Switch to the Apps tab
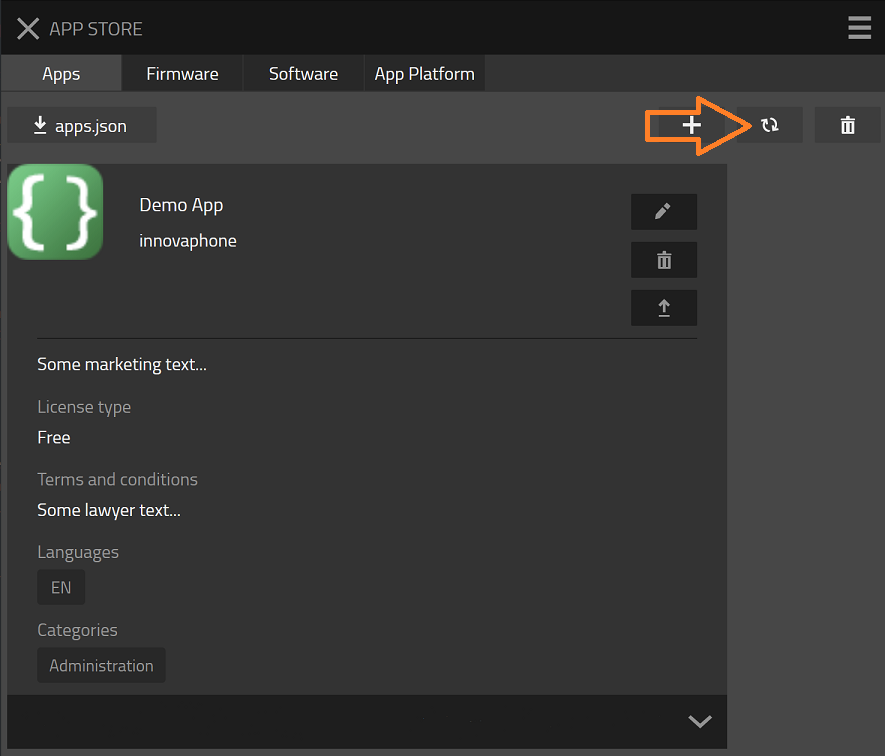 [x=61, y=74]
